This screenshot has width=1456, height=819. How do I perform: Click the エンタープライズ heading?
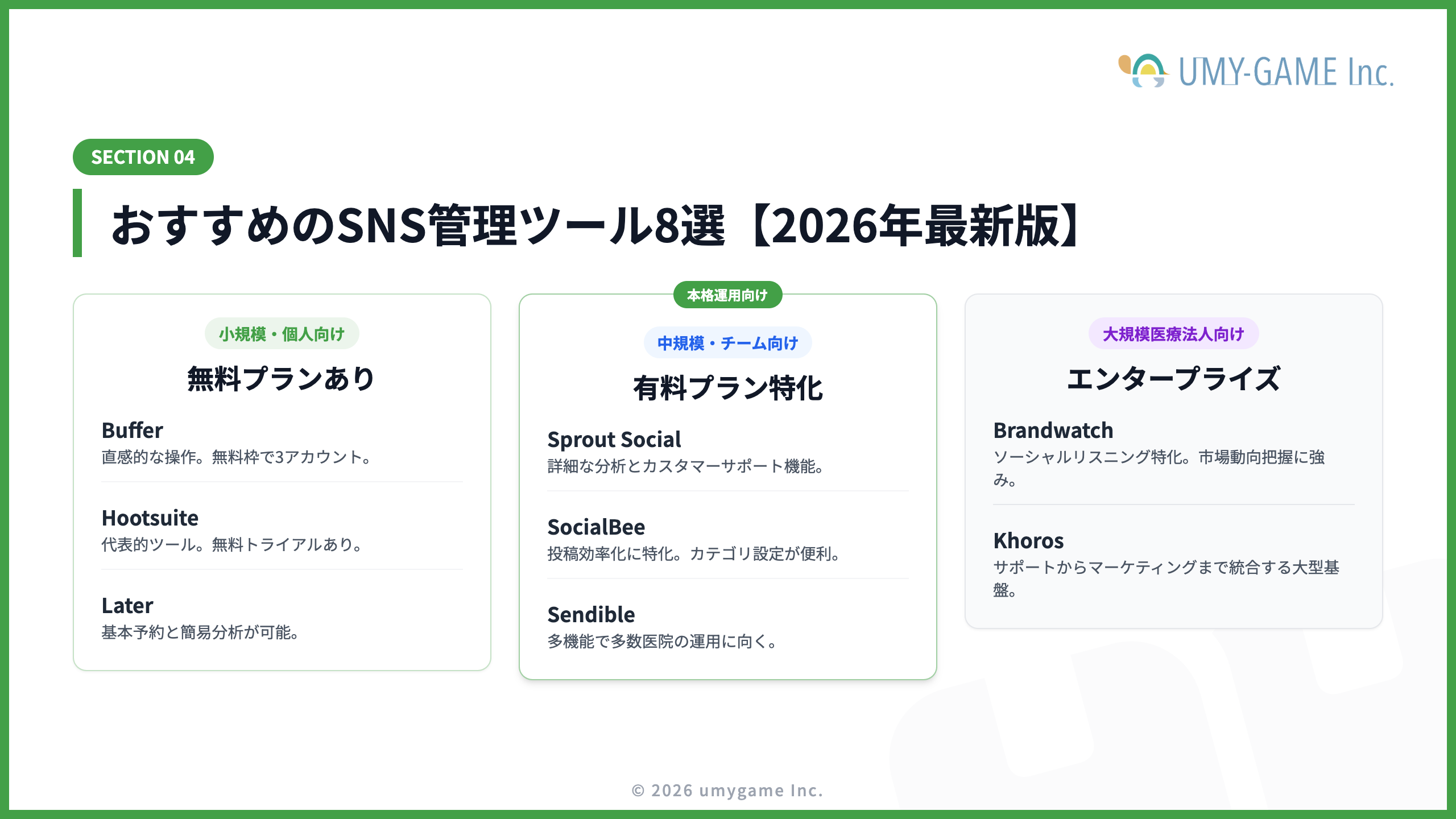coord(1173,378)
